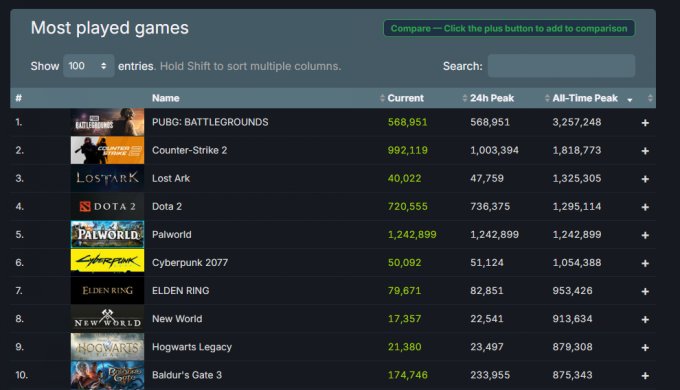
Task: Add Counter-Strike 2 to comparison with plus
Action: click(x=645, y=151)
